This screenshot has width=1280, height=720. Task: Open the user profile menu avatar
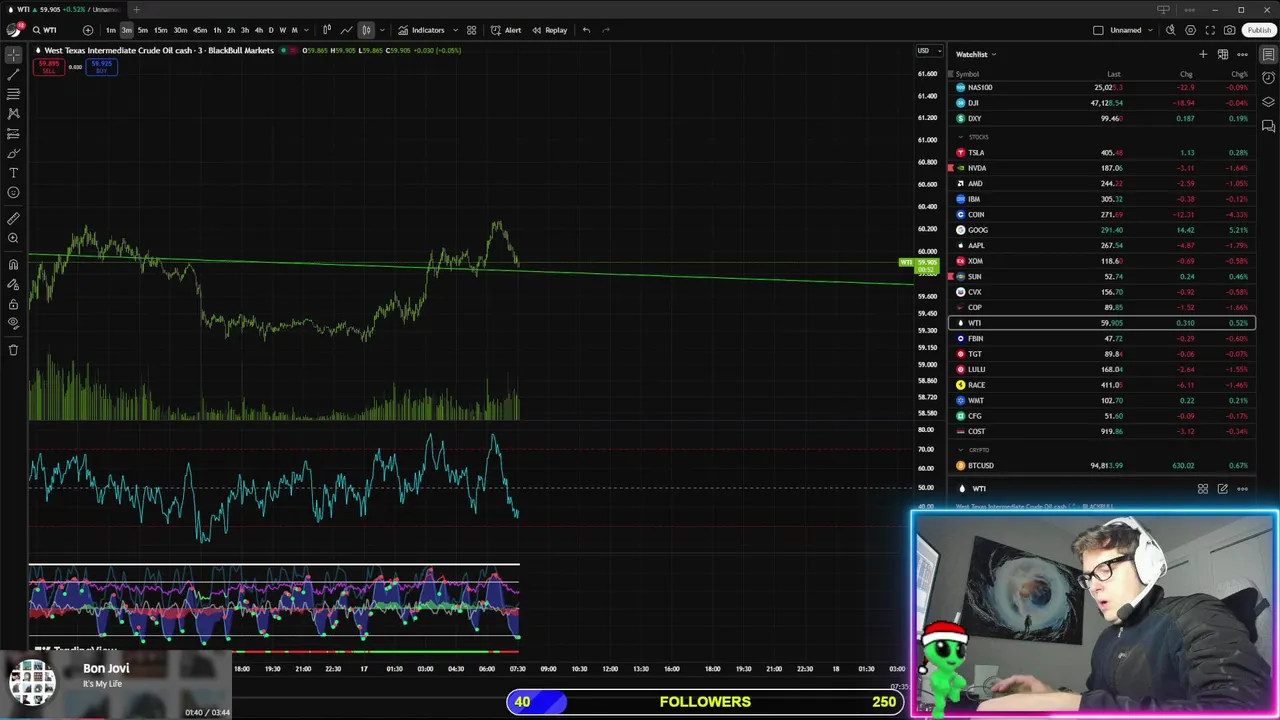[13, 30]
